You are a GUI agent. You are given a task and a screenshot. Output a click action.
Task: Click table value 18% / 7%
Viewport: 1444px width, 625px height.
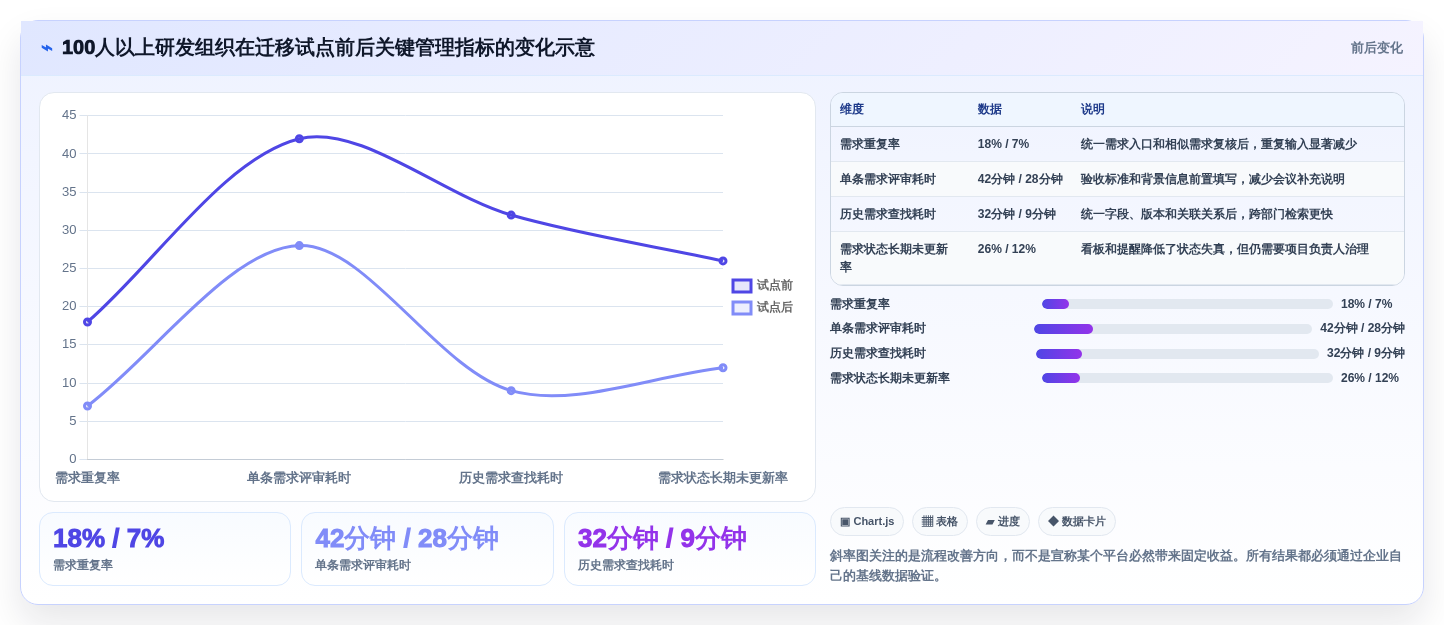1003,144
